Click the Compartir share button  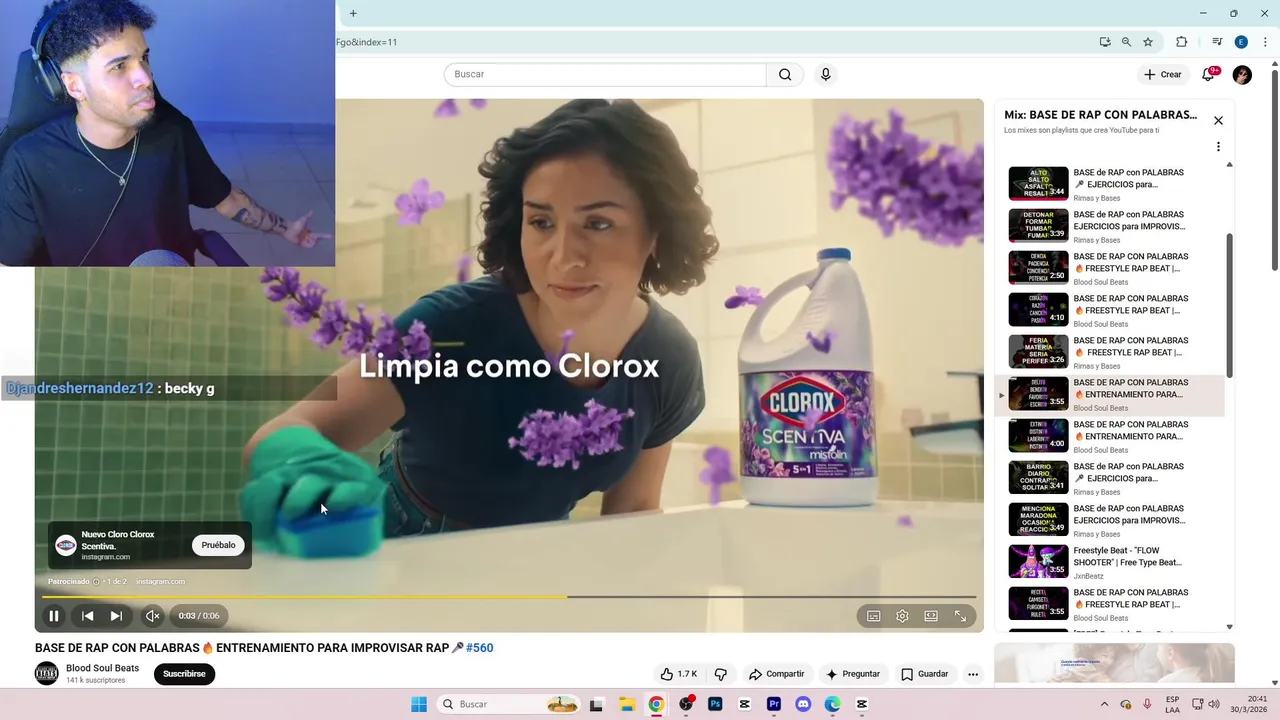pos(777,674)
